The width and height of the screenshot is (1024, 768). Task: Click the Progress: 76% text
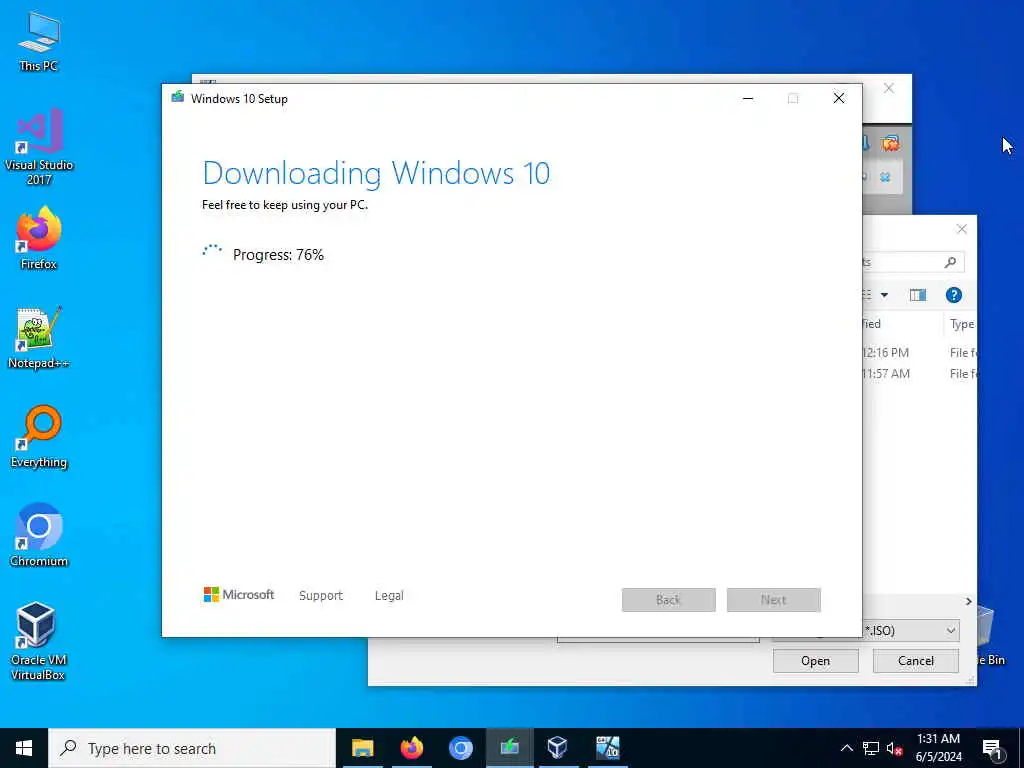(x=278, y=255)
